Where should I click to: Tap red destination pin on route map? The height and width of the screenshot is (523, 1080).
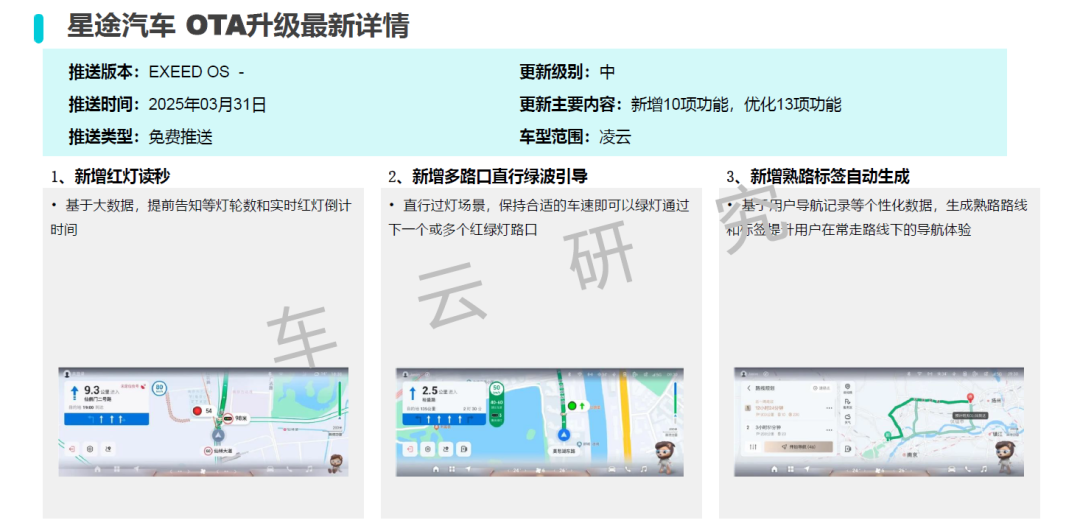[x=970, y=398]
